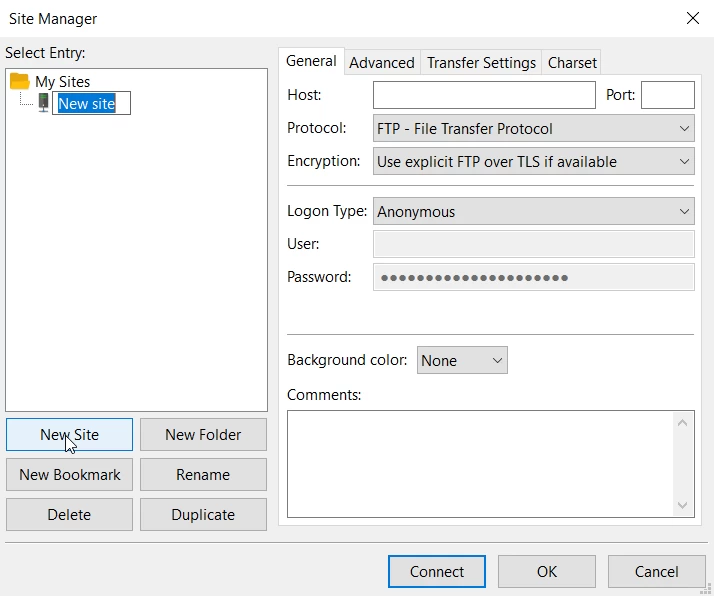Click into the Host input field
The width and height of the screenshot is (714, 596).
(x=484, y=96)
